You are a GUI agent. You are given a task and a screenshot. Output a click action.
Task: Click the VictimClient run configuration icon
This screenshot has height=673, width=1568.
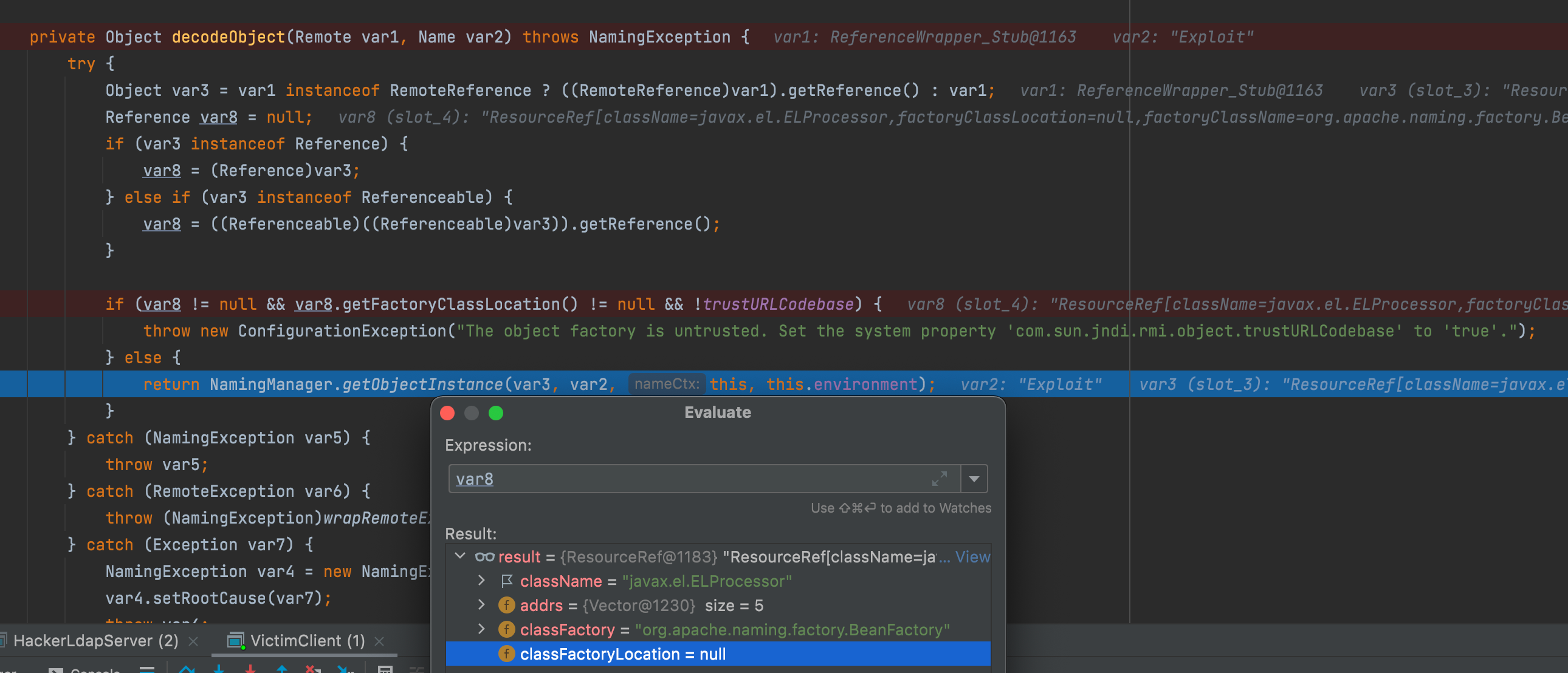point(235,641)
